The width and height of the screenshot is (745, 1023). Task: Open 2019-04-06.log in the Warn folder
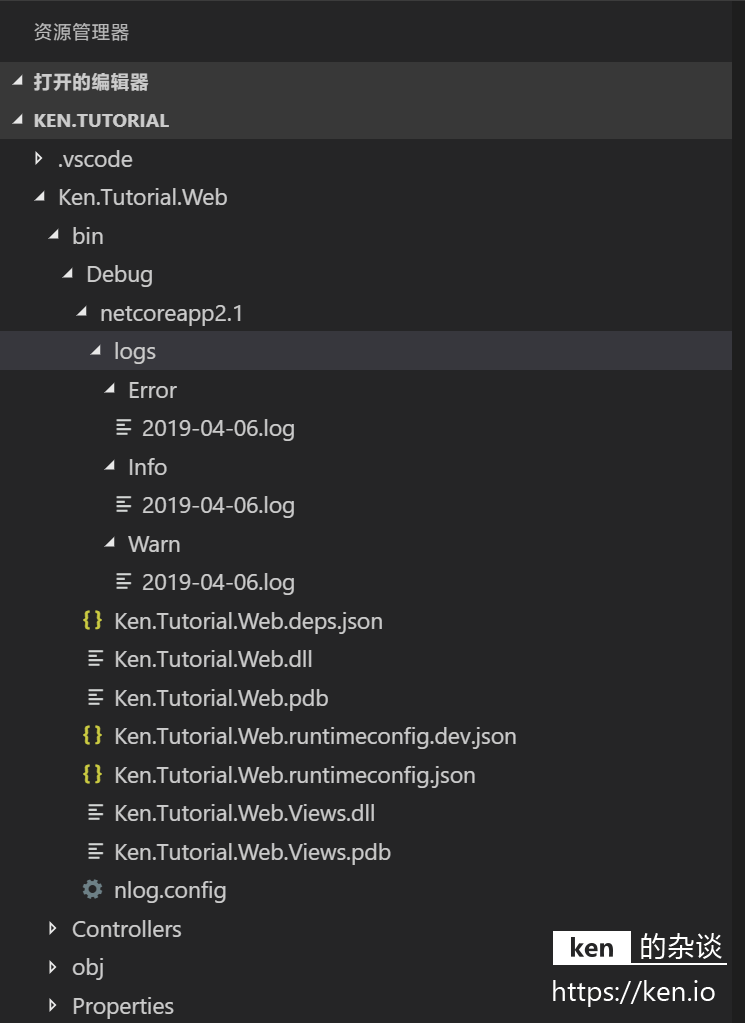[218, 582]
